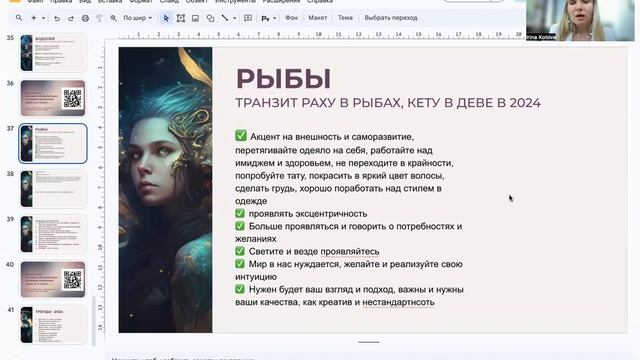Screen dimensions: 640x360
Task: Undo the last action
Action: click(57, 18)
